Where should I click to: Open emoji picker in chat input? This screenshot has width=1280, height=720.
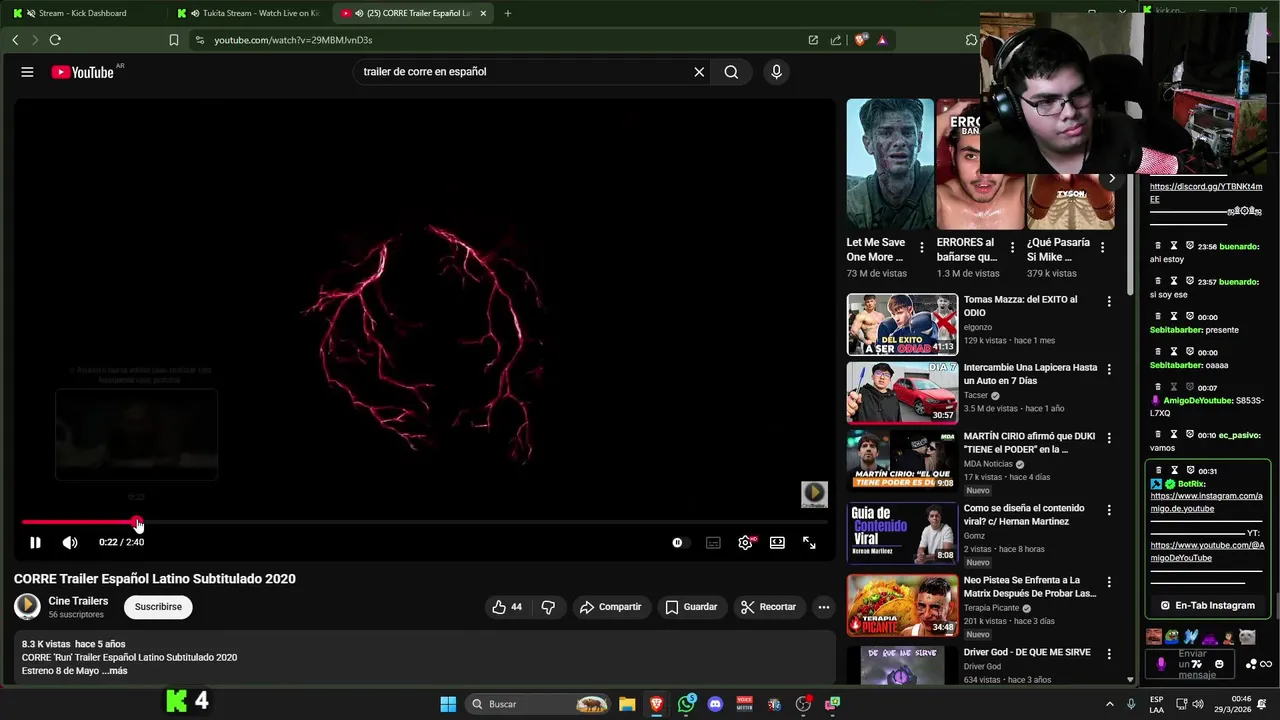pos(1219,664)
